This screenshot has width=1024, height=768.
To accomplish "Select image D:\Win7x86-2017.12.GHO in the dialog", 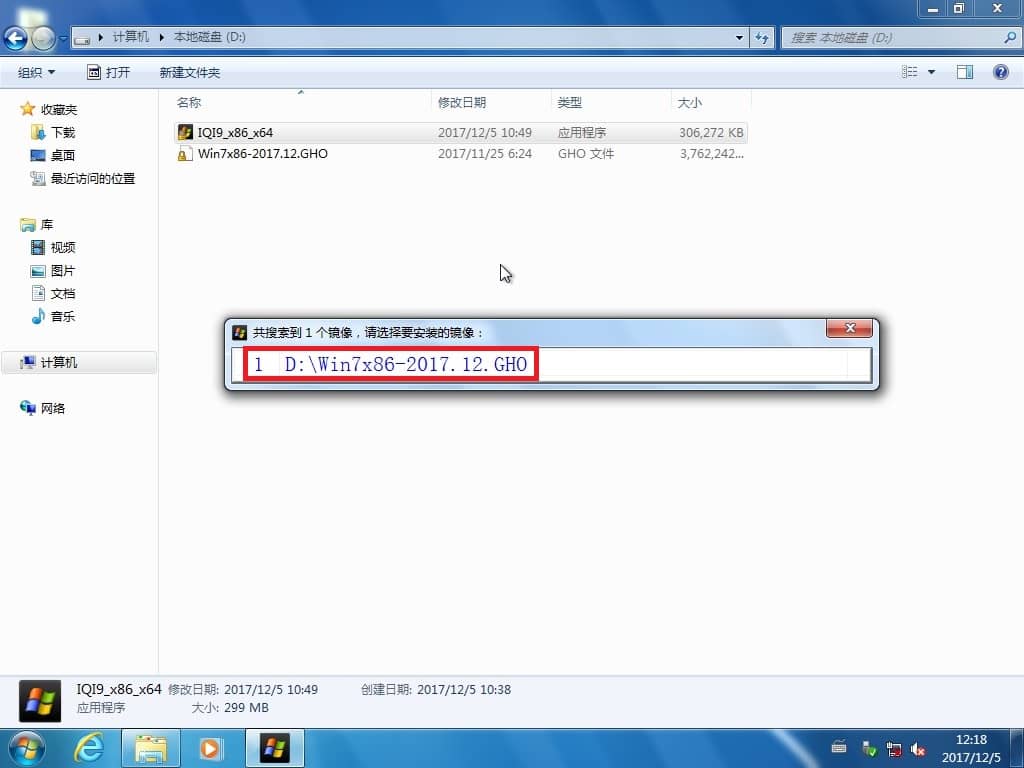I will [392, 364].
